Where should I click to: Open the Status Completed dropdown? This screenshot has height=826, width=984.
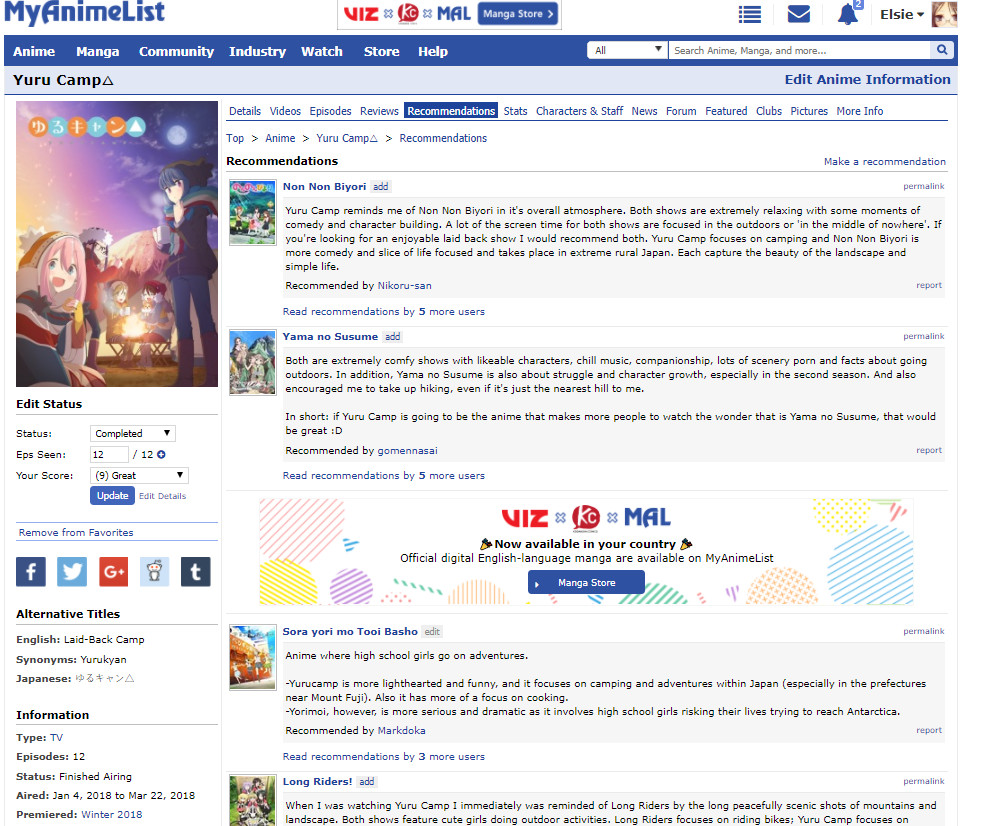click(x=132, y=434)
